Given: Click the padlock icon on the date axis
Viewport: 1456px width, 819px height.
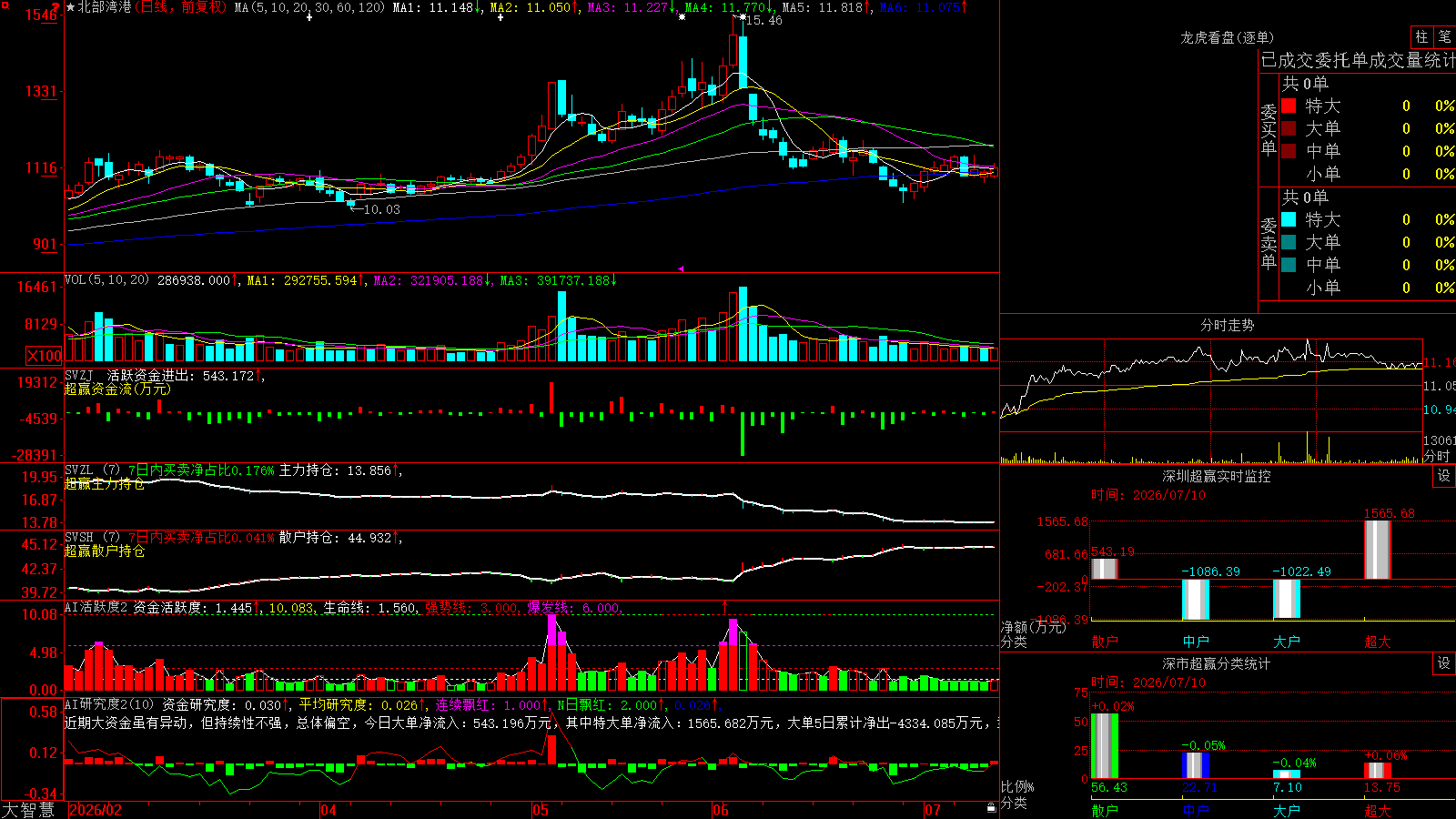Looking at the screenshot, I should (x=991, y=808).
